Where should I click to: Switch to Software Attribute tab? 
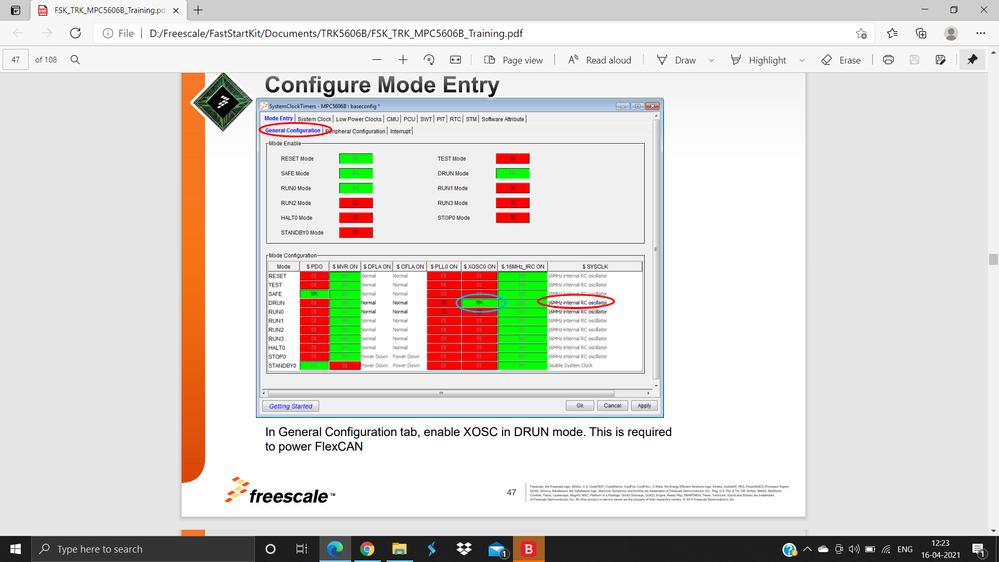503,119
